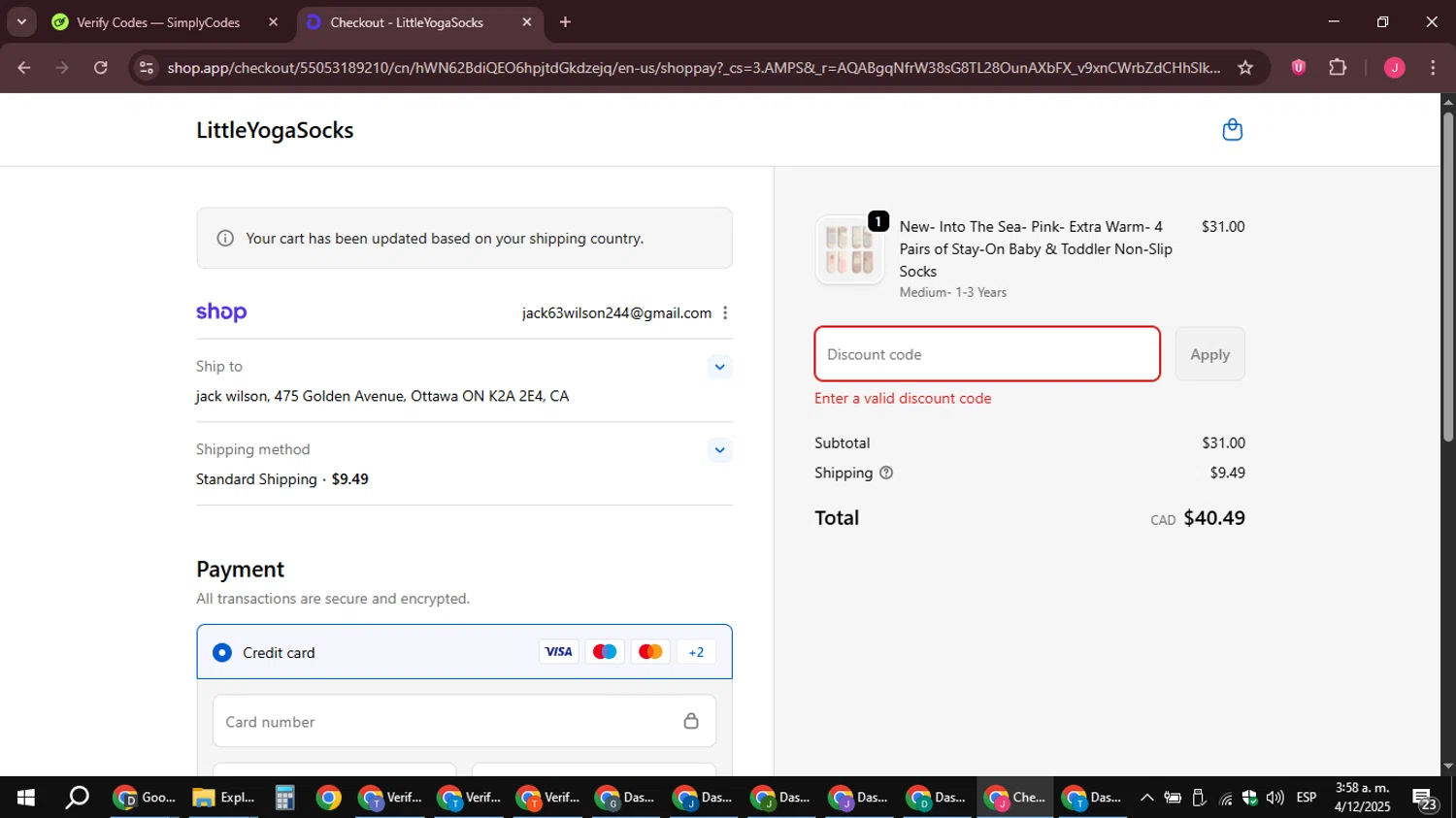Image resolution: width=1456 pixels, height=818 pixels.
Task: Open the Chrome profile avatar J
Action: click(x=1394, y=67)
